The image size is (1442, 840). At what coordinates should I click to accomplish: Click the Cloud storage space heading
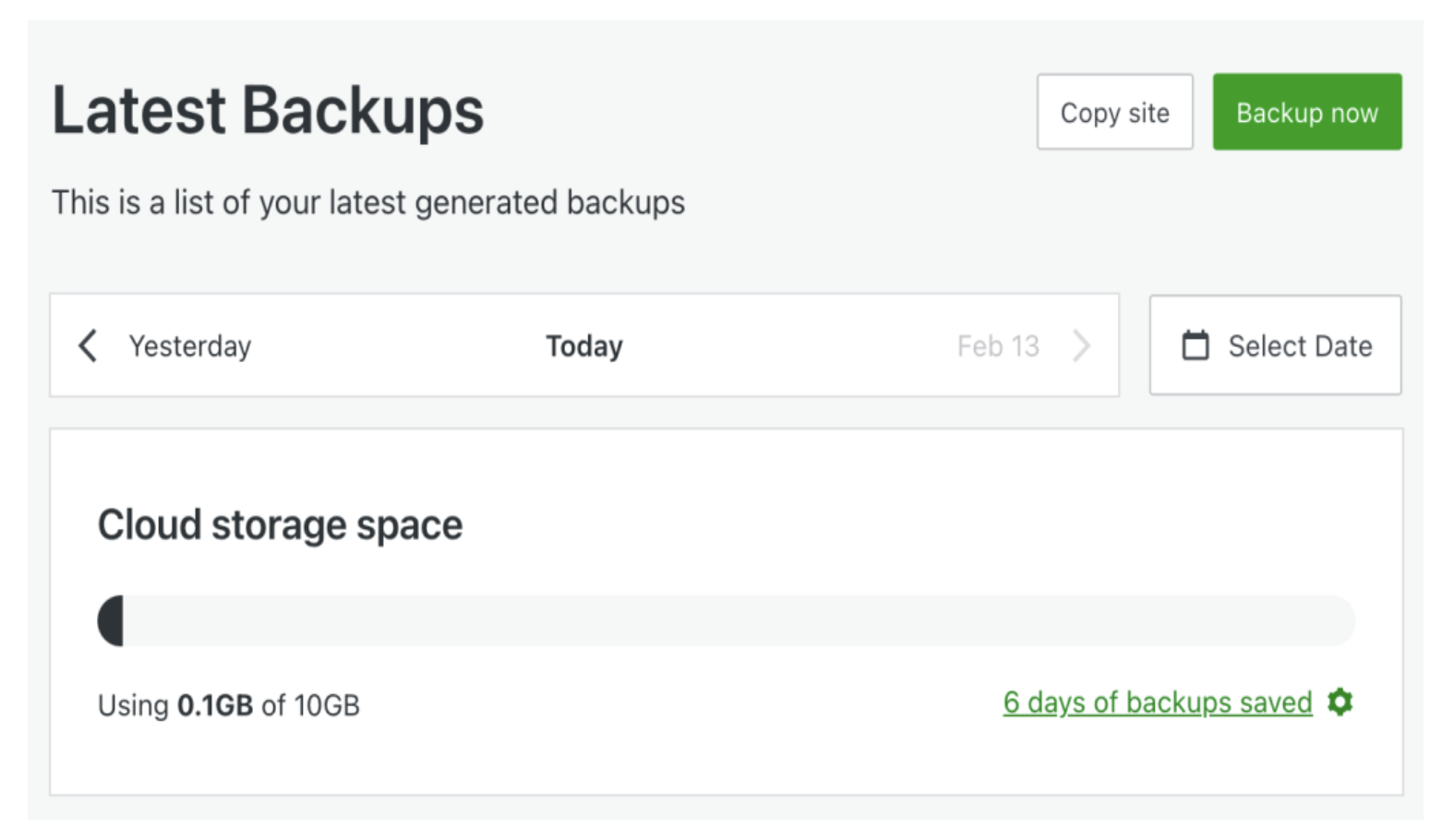point(280,524)
